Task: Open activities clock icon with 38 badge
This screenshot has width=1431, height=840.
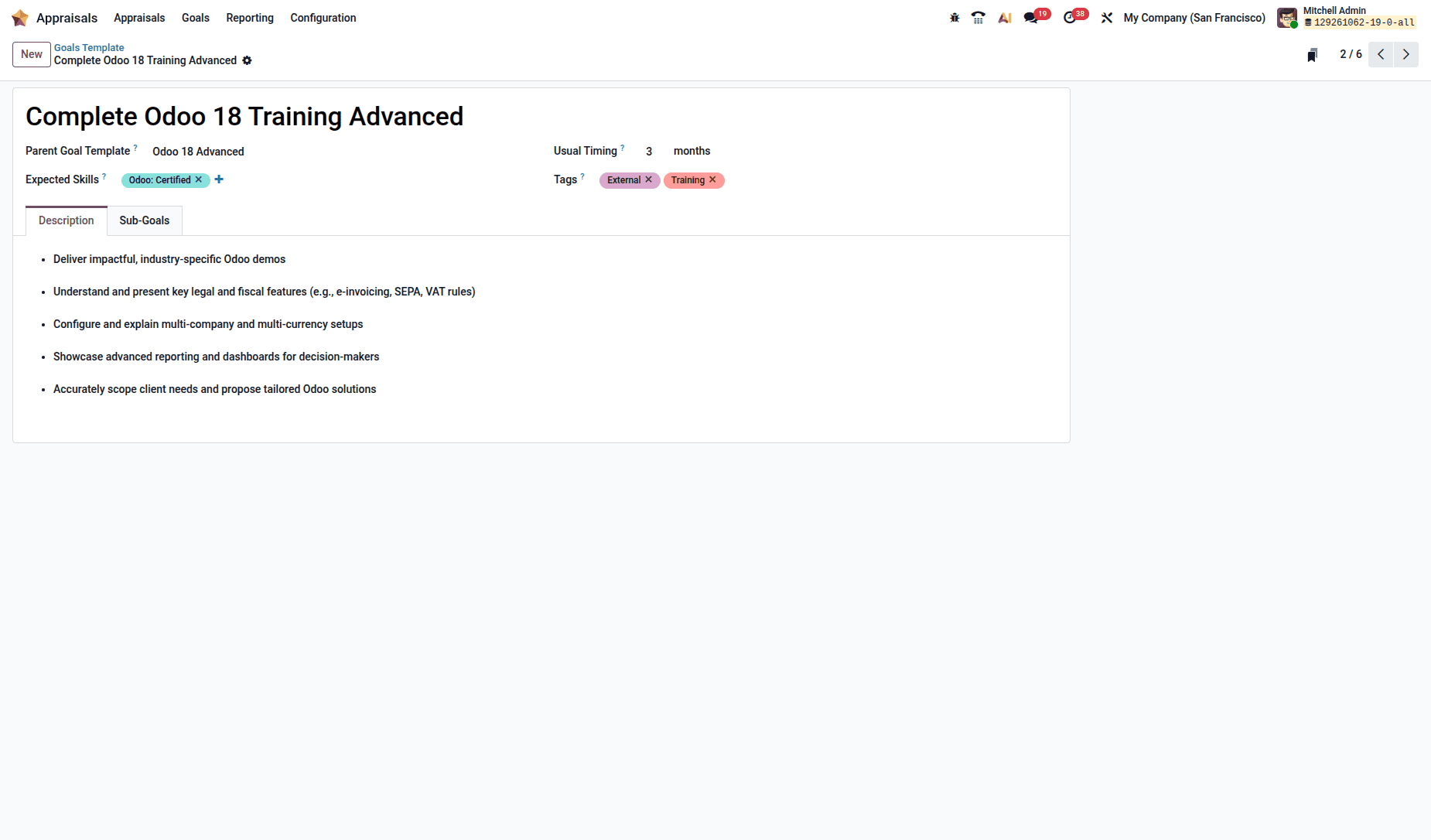Action: coord(1075,17)
